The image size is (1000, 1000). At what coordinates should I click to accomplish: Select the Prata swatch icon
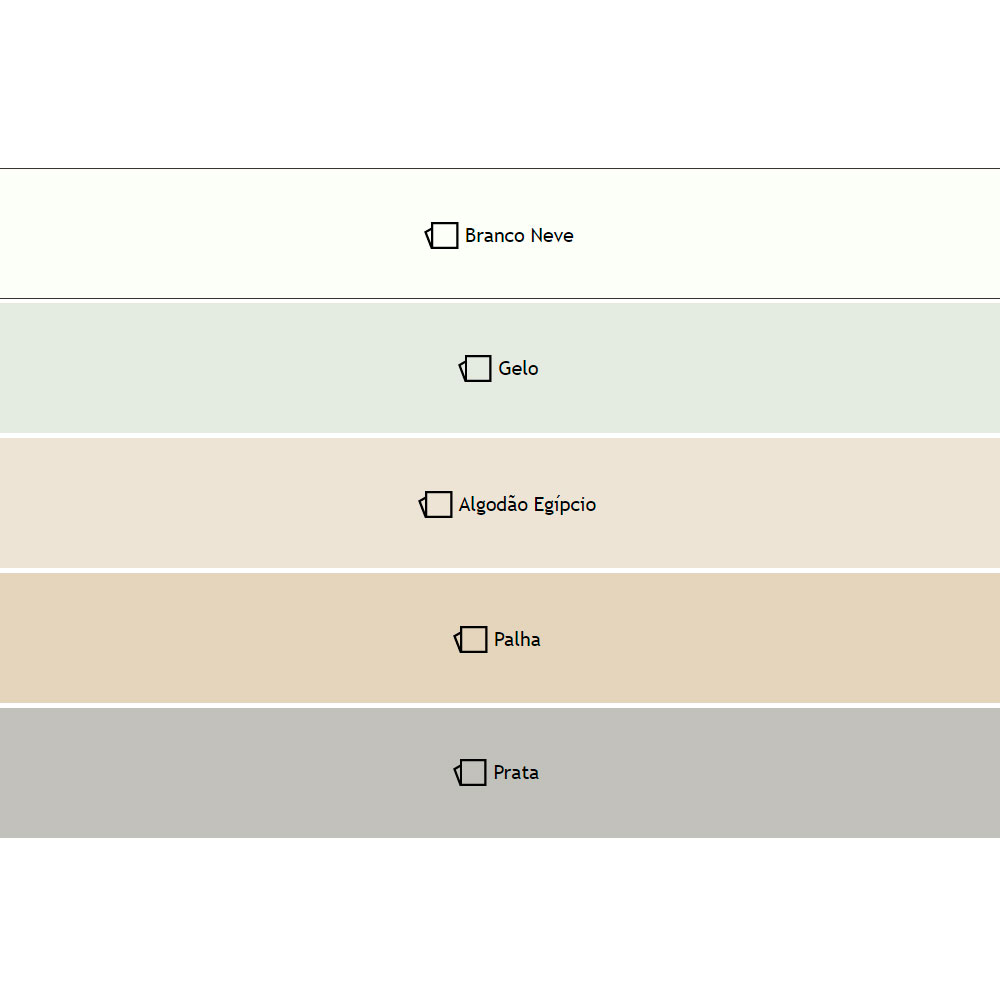470,772
